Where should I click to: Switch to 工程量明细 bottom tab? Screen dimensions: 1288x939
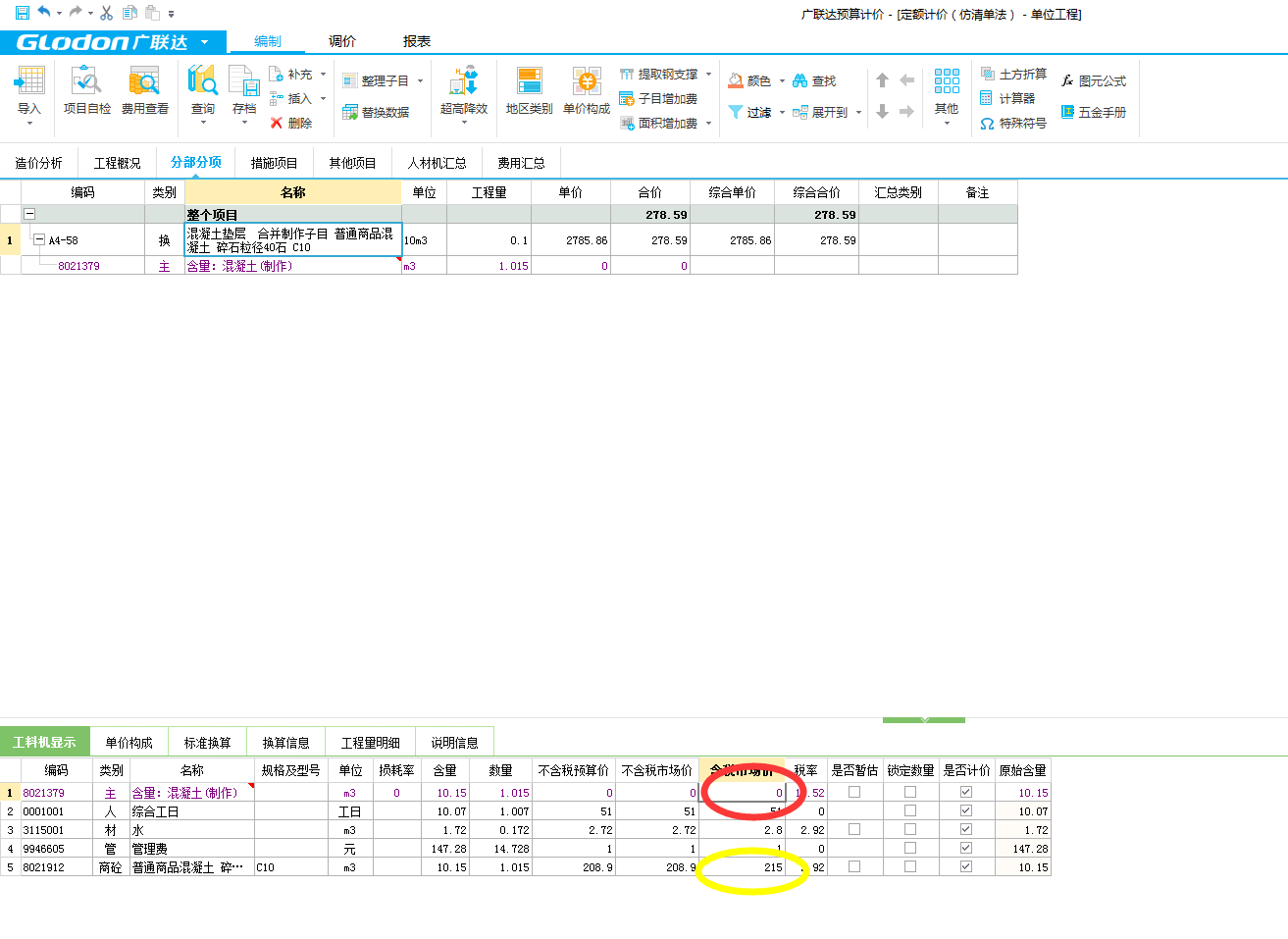click(371, 743)
